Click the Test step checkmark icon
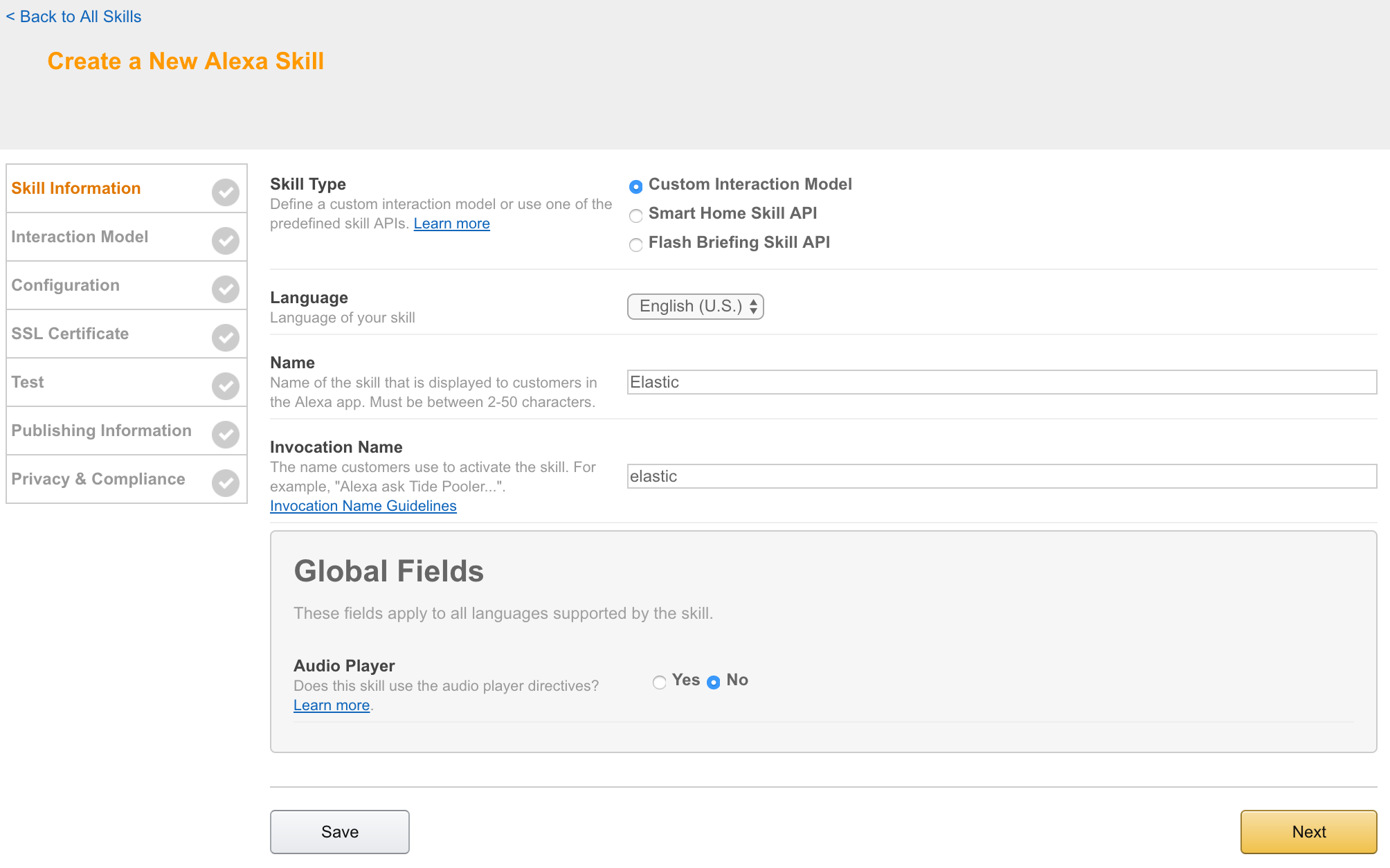This screenshot has width=1390, height=868. click(x=225, y=386)
